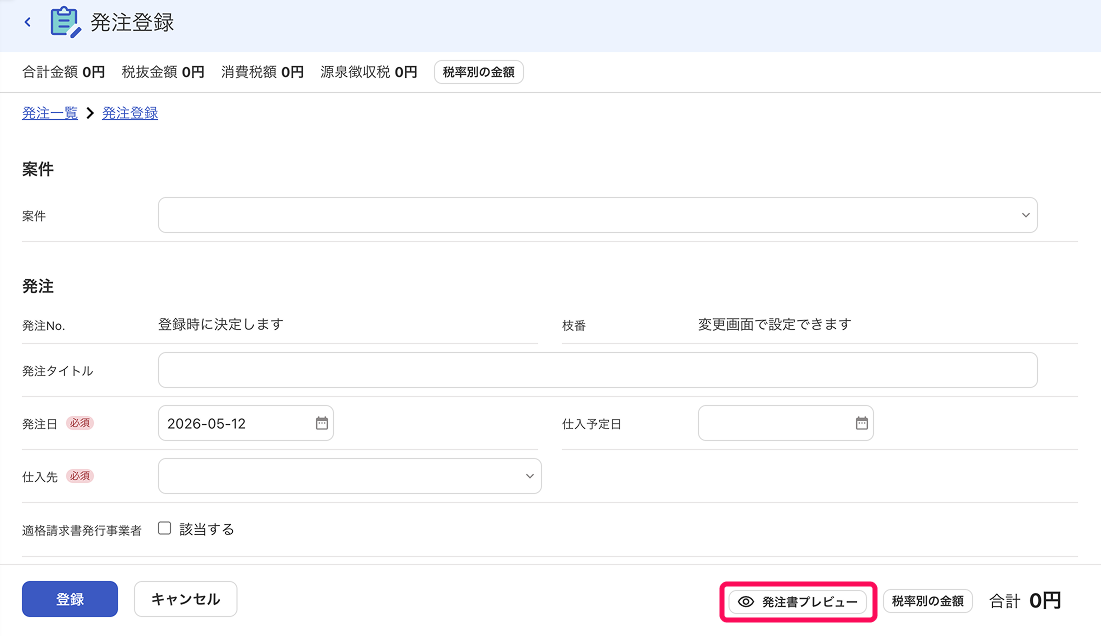1101x636 pixels.
Task: Click the top 税率別の金額 button
Action: pos(479,72)
